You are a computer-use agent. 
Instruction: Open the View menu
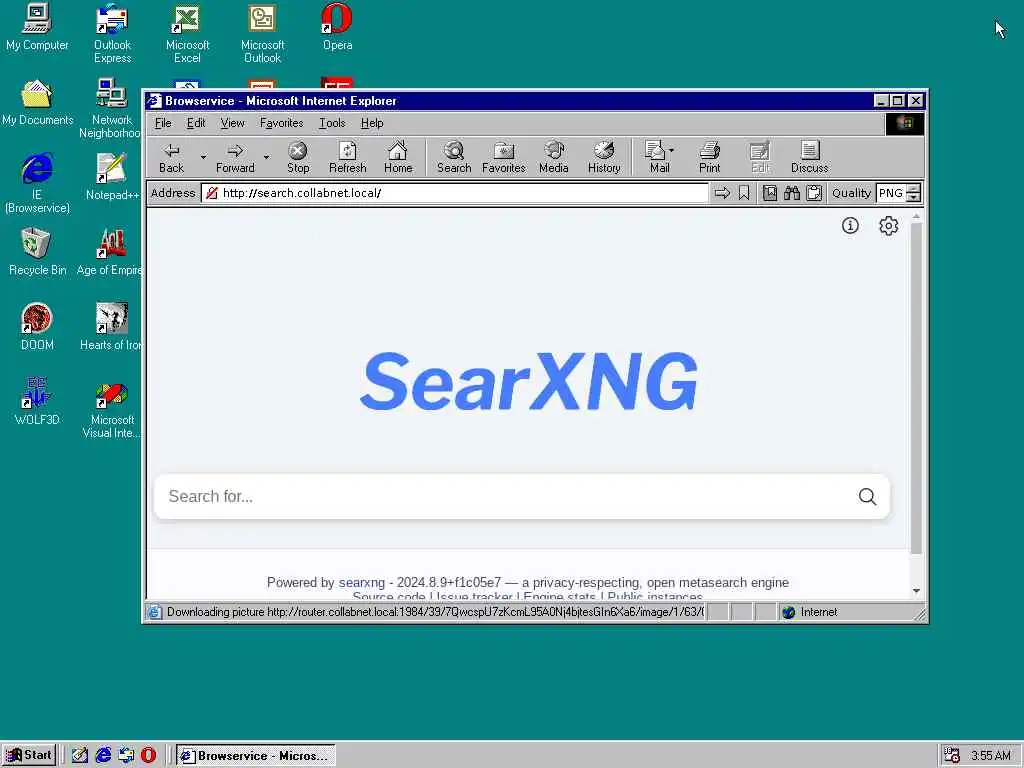(232, 123)
